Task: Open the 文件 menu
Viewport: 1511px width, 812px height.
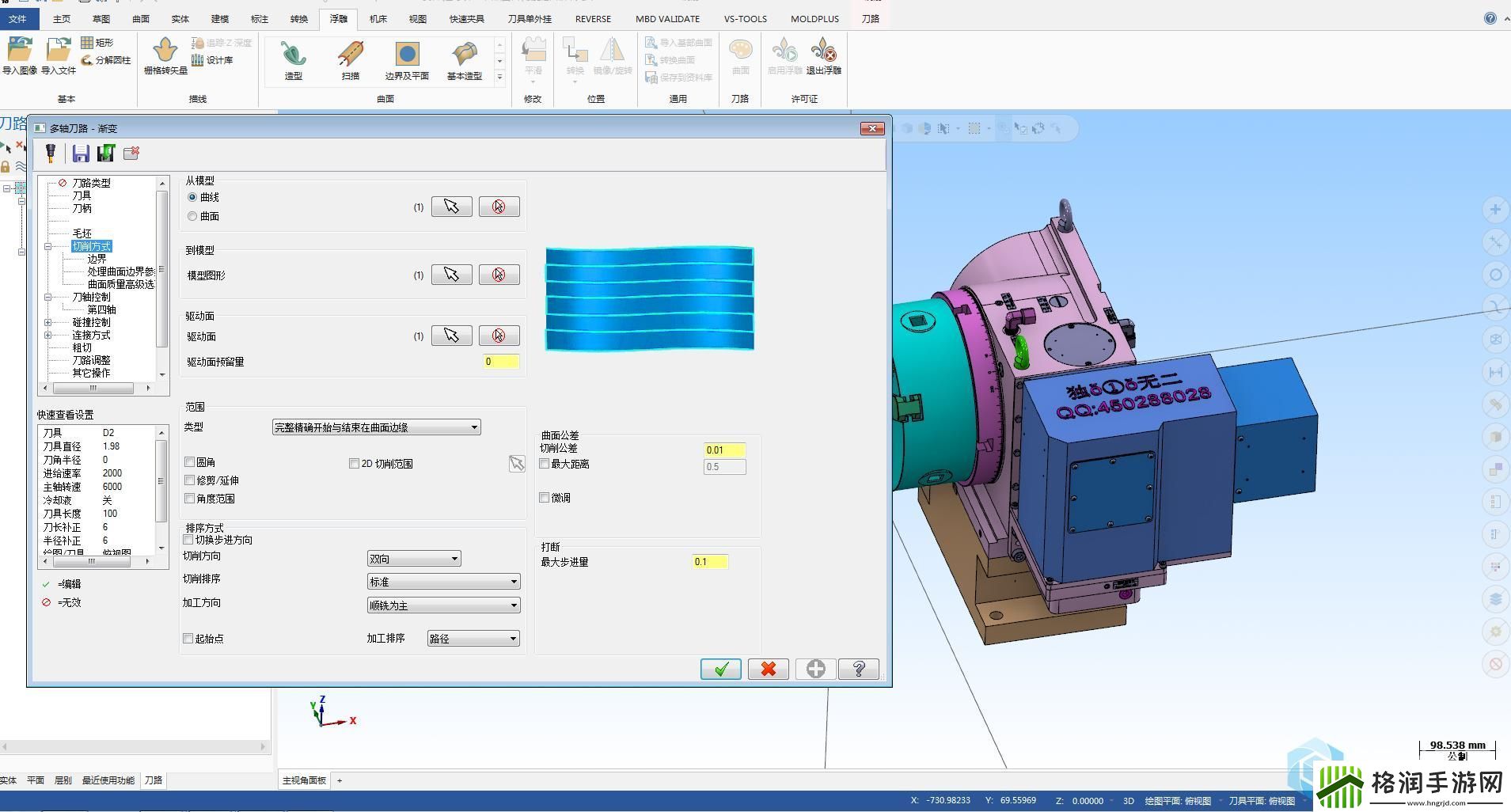Action: 17,19
